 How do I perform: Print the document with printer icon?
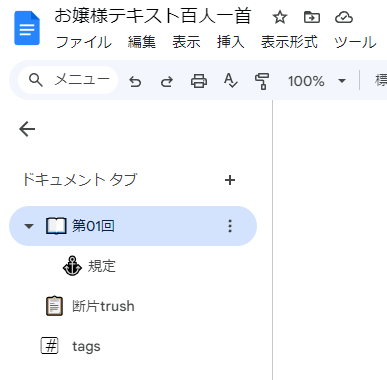click(x=199, y=81)
